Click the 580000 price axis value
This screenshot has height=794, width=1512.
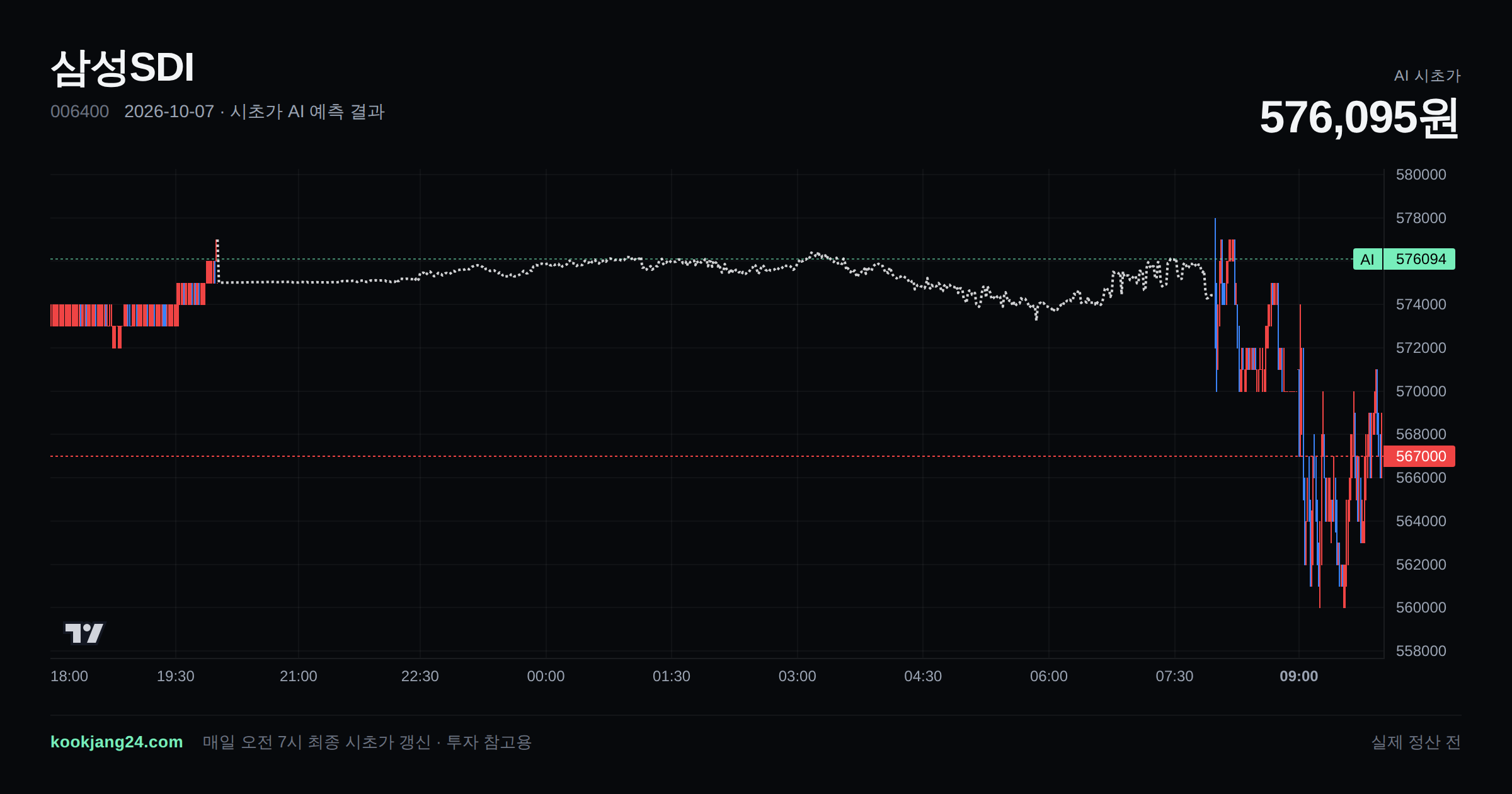1421,175
